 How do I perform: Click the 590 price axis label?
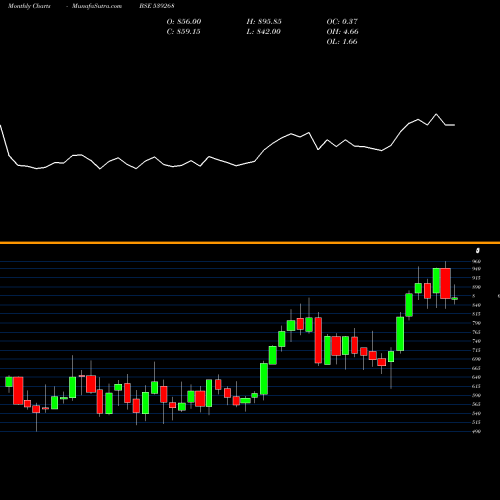point(477,395)
